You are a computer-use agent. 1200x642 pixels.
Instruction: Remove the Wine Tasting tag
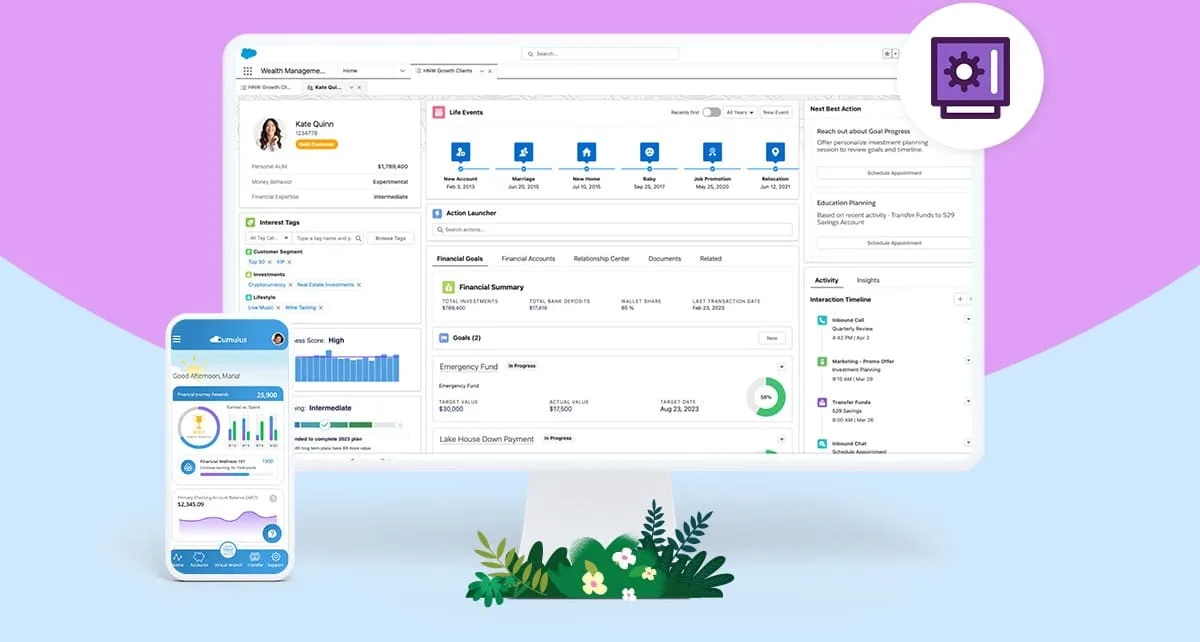point(321,308)
